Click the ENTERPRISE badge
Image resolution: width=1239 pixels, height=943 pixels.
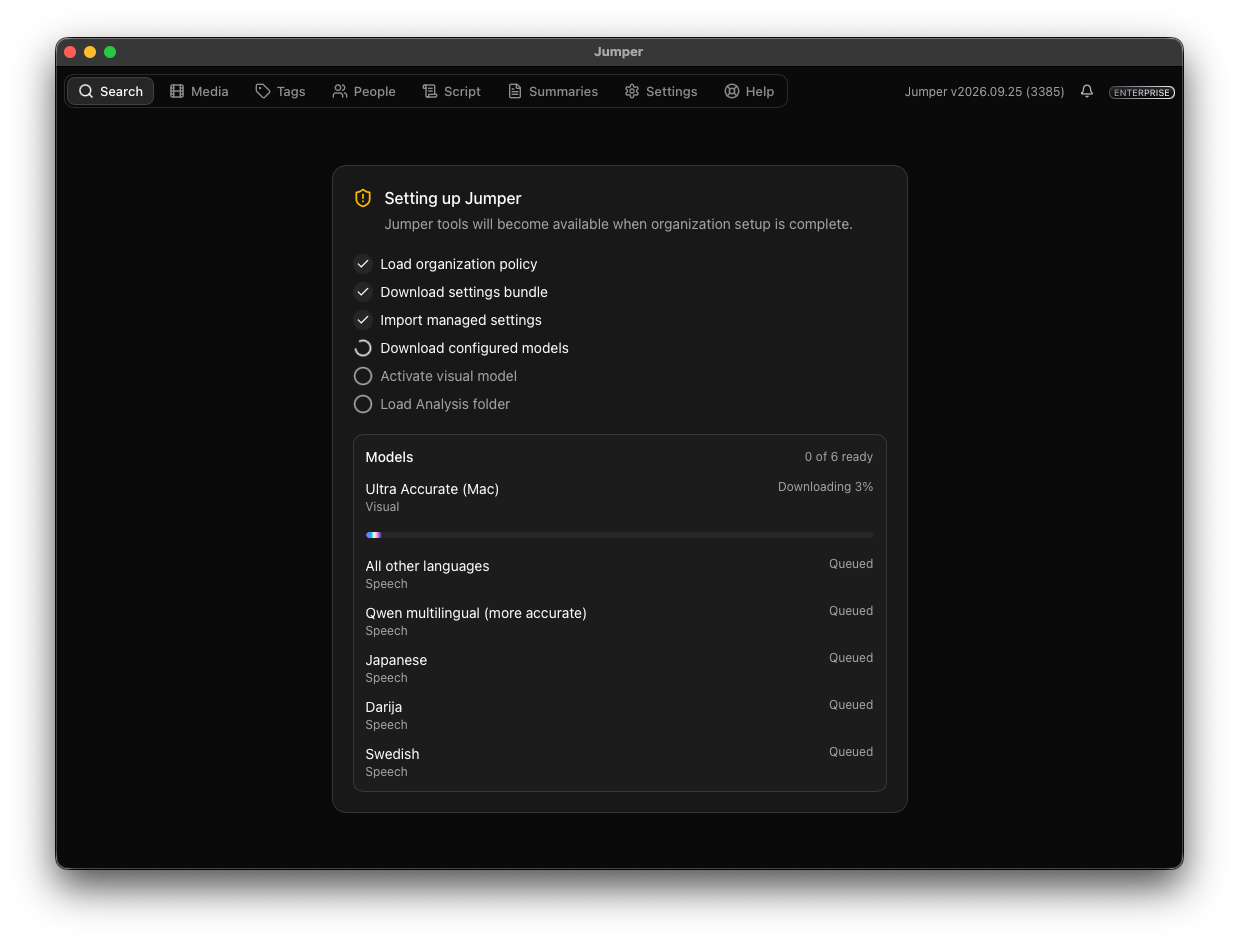tap(1142, 92)
